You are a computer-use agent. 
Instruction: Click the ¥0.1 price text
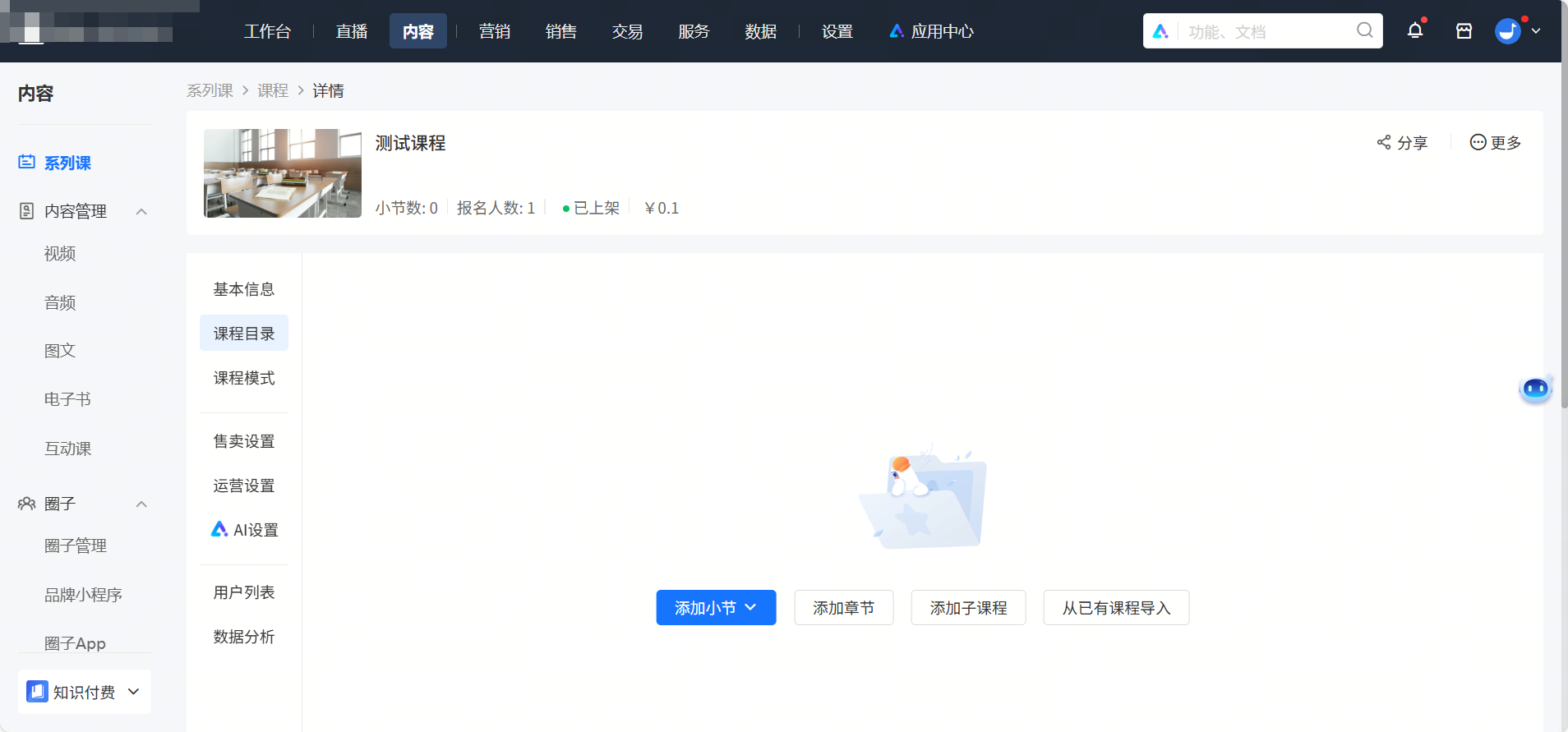pos(662,208)
